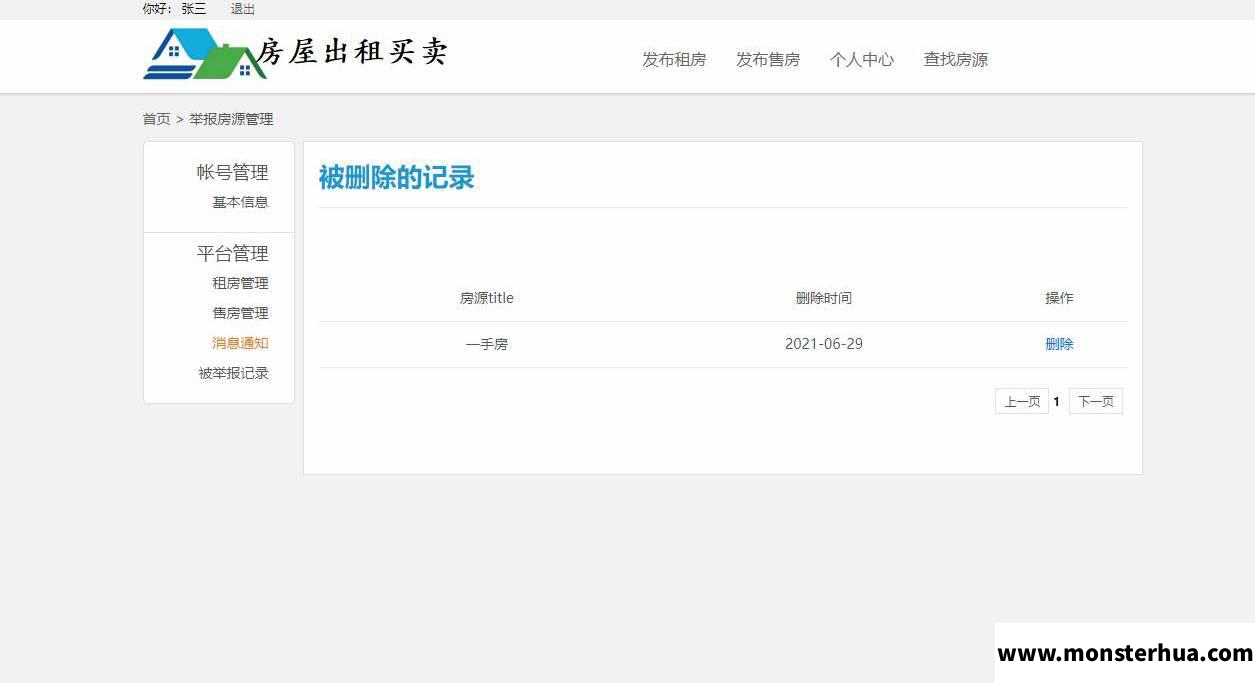Click the 房屋出租买卖 site title text

click(352, 51)
